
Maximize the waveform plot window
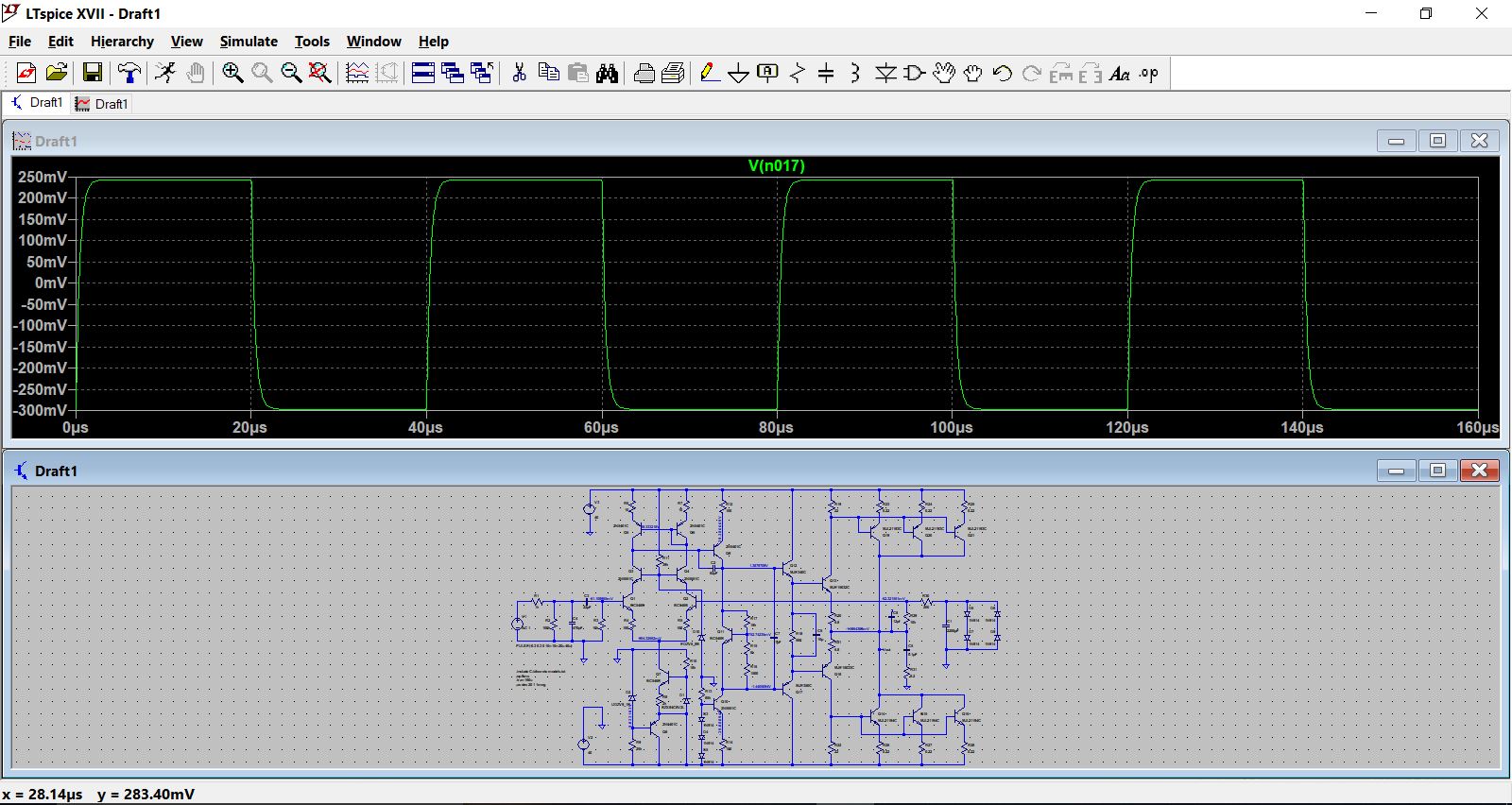click(x=1437, y=141)
